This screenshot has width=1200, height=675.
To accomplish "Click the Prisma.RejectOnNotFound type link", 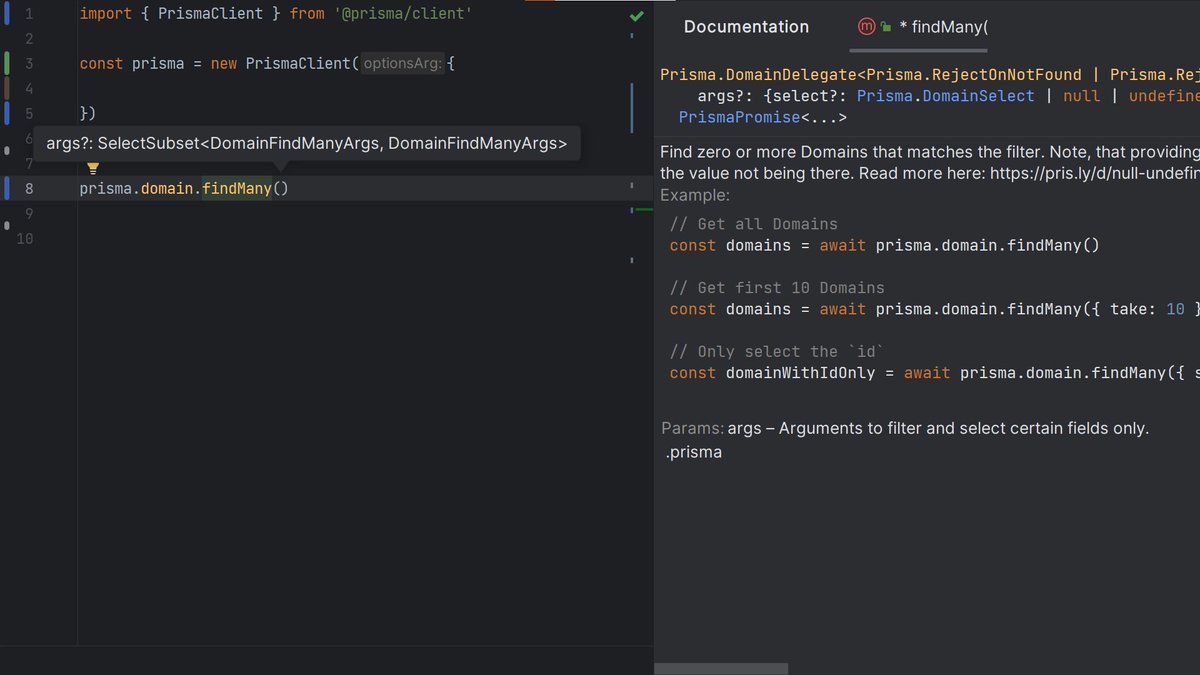I will (x=975, y=75).
